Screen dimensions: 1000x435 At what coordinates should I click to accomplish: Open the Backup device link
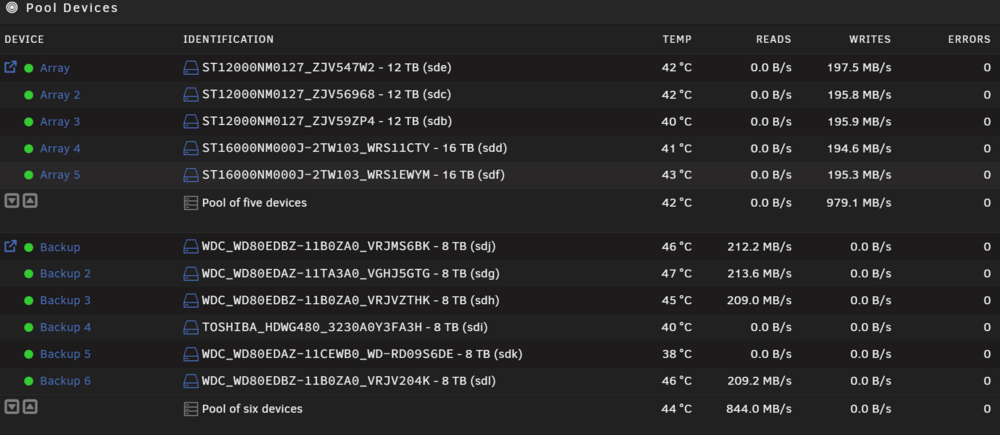pyautogui.click(x=60, y=247)
